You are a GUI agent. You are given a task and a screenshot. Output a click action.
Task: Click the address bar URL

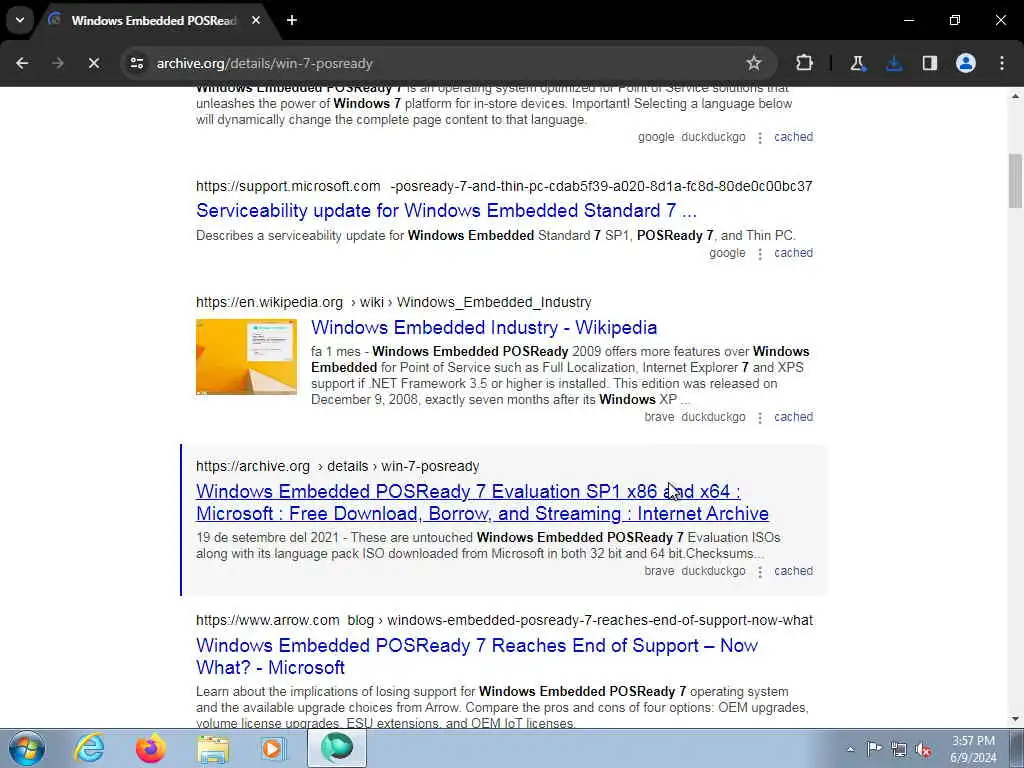(x=264, y=63)
